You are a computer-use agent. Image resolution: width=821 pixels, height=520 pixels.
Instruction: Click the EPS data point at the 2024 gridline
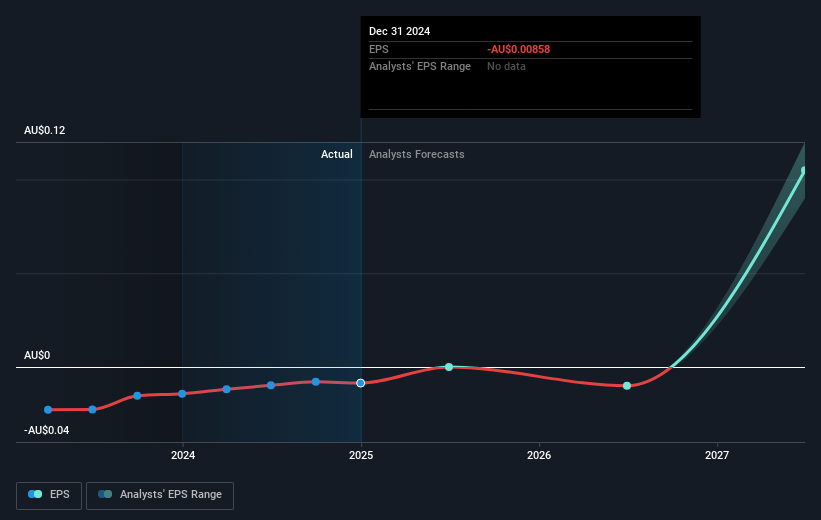tap(182, 394)
